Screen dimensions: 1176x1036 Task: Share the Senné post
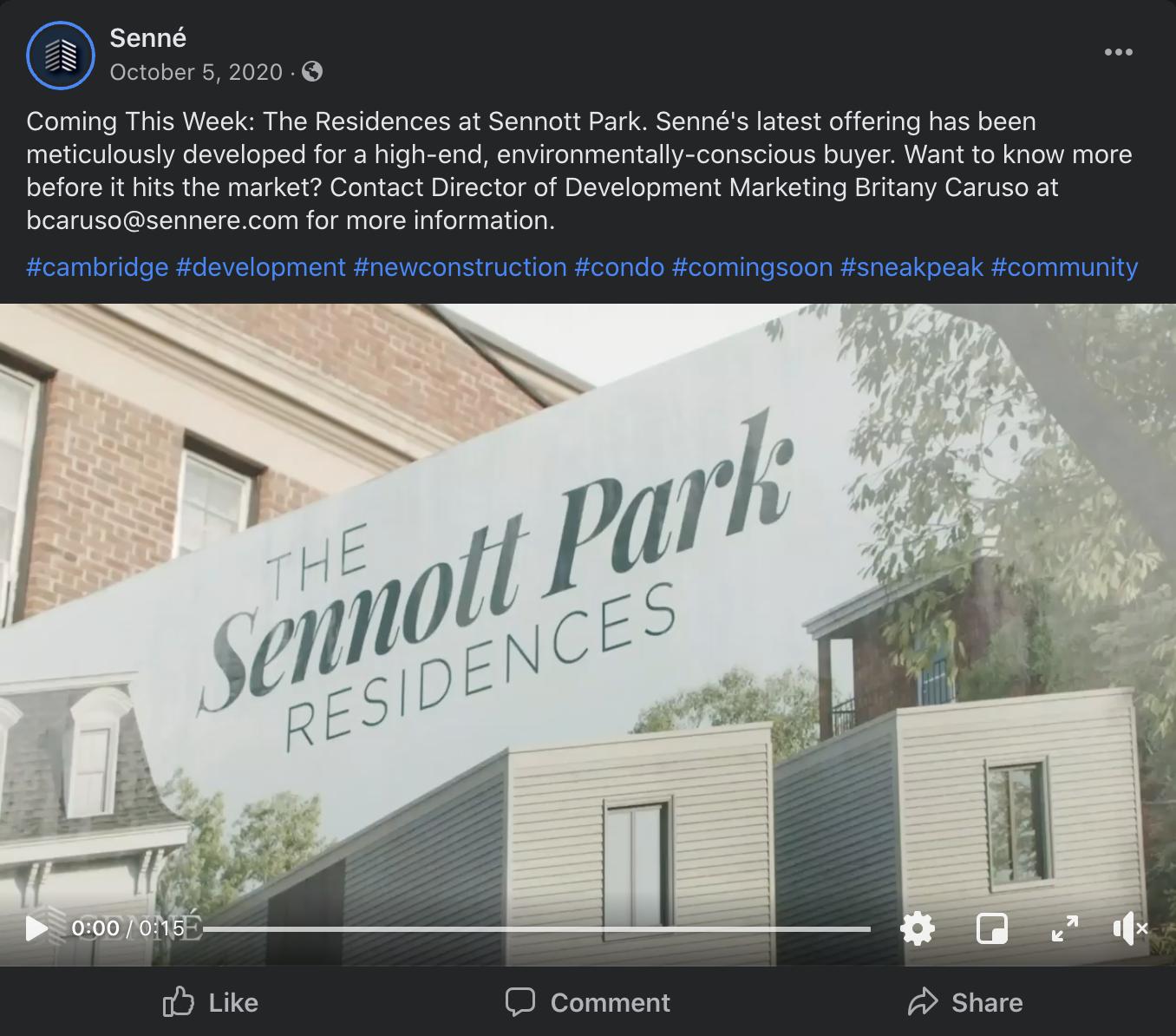point(965,1002)
